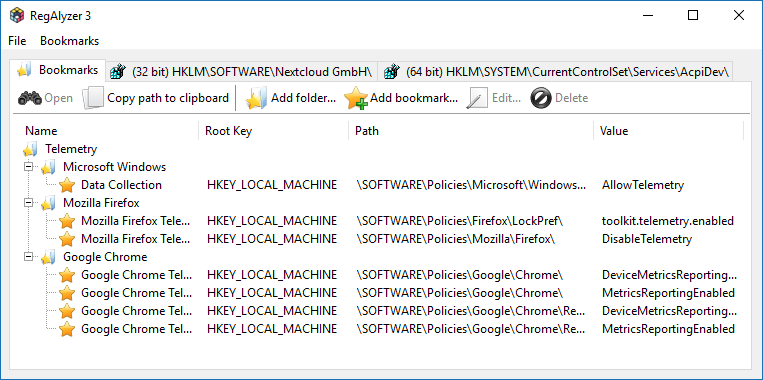763x380 pixels.
Task: Select the toolkit.telemetry.enabled Firefox bookmark row
Action: point(381,221)
